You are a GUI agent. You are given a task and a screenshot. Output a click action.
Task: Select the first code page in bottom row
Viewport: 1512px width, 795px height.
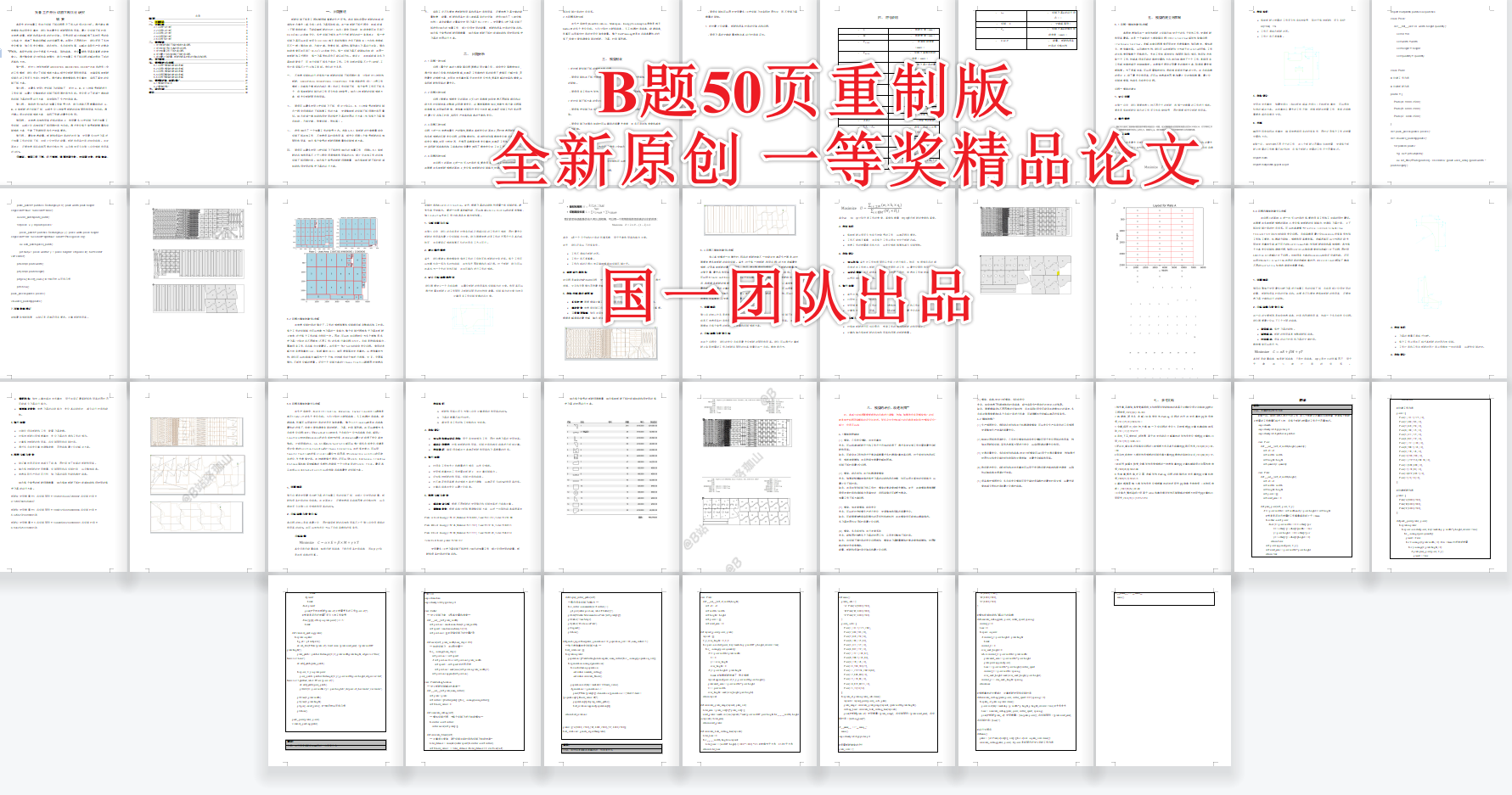[x=335, y=670]
